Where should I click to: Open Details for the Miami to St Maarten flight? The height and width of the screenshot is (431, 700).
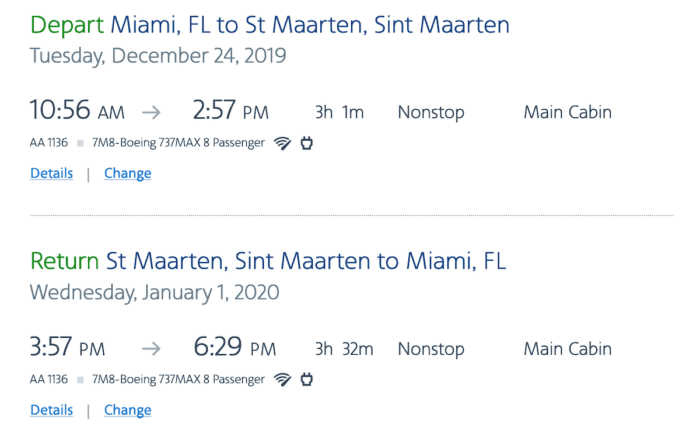[51, 173]
